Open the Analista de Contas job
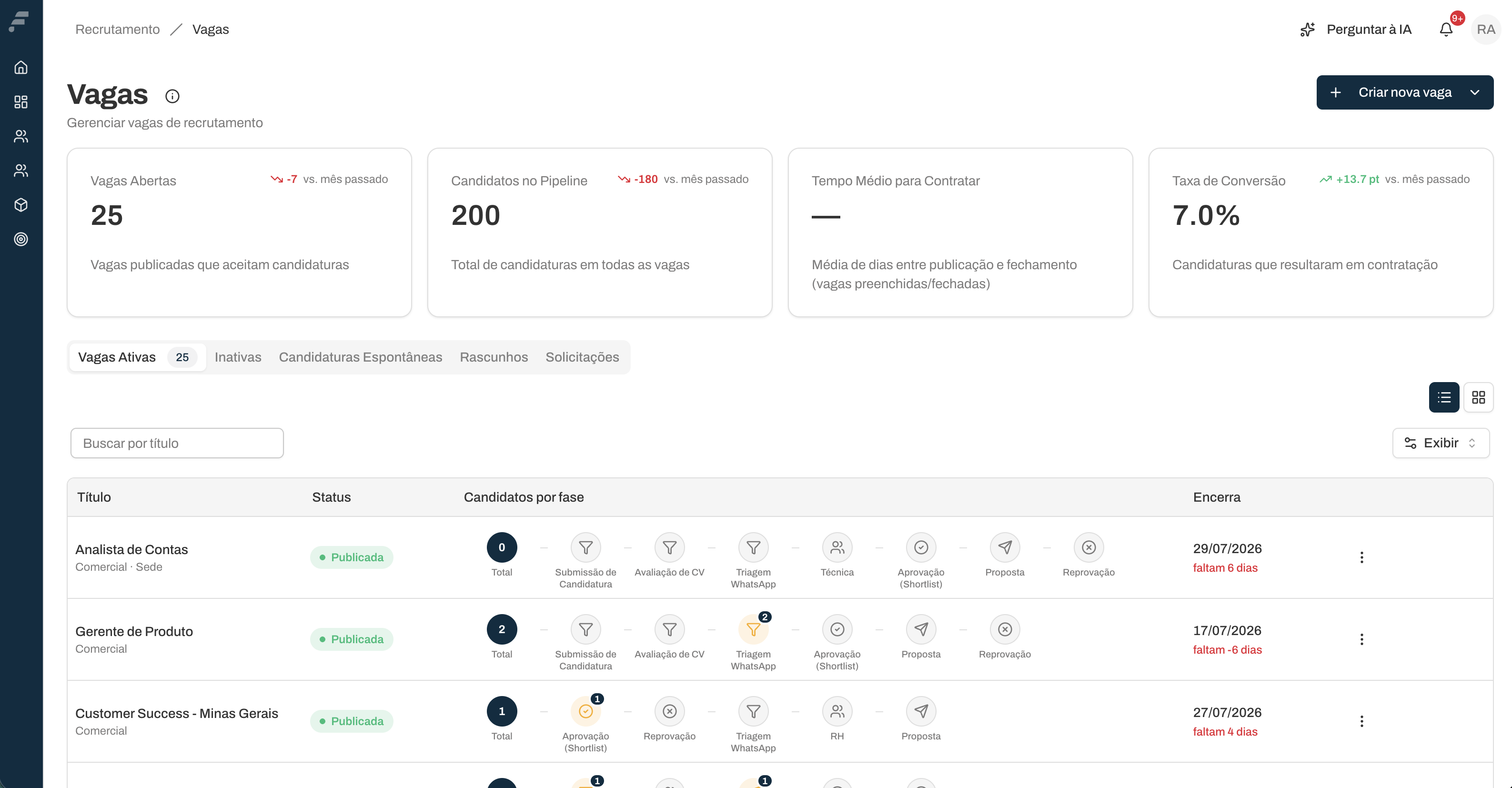Viewport: 1512px width, 788px height. tap(131, 550)
